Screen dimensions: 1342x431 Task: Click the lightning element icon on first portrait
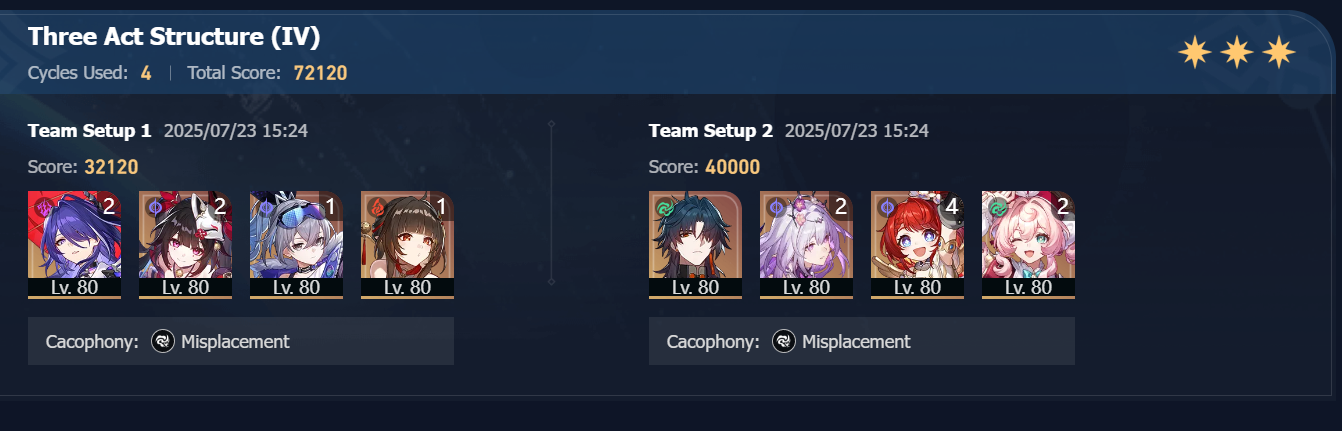point(43,206)
